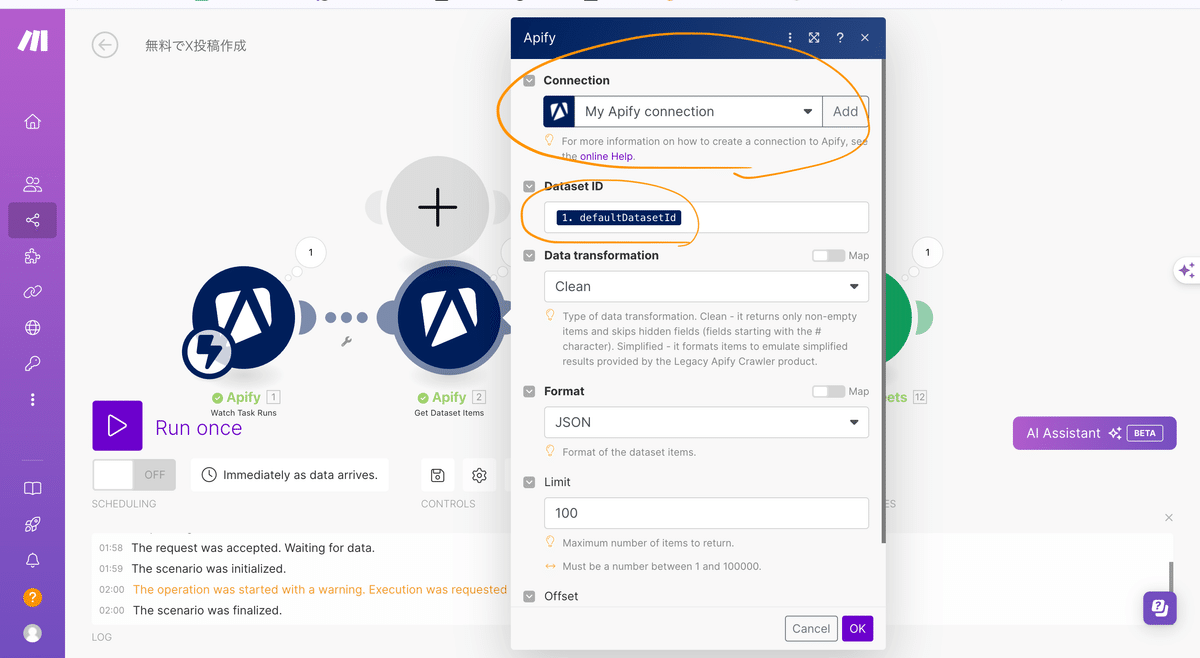
Task: Toggle Map switch for Format
Action: (x=828, y=392)
